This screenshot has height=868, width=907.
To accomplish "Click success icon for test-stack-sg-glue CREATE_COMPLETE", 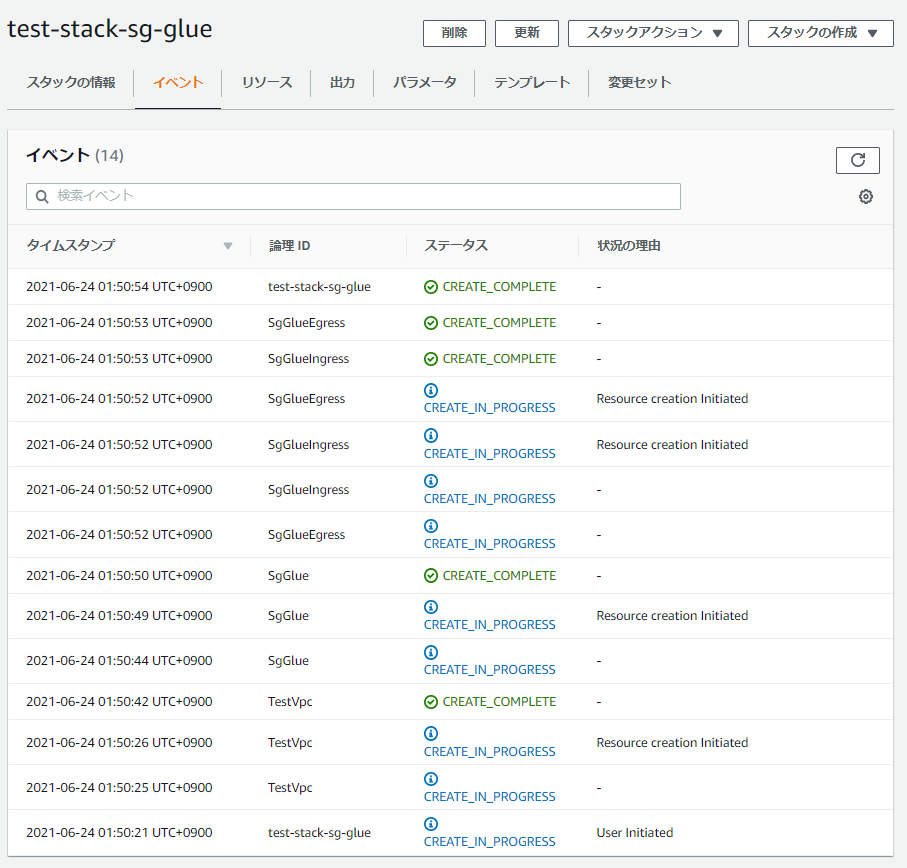I will pos(431,287).
